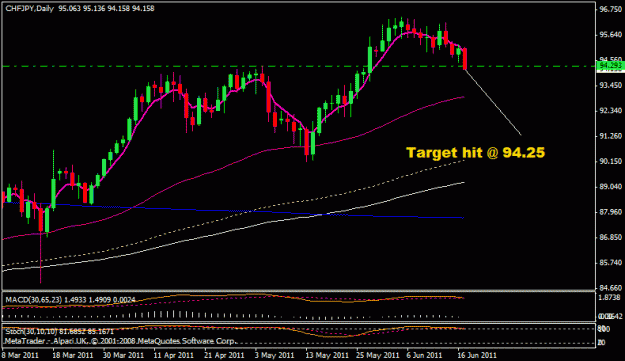
Task: Click the 95.640 price scale label
Action: pyautogui.click(x=611, y=35)
